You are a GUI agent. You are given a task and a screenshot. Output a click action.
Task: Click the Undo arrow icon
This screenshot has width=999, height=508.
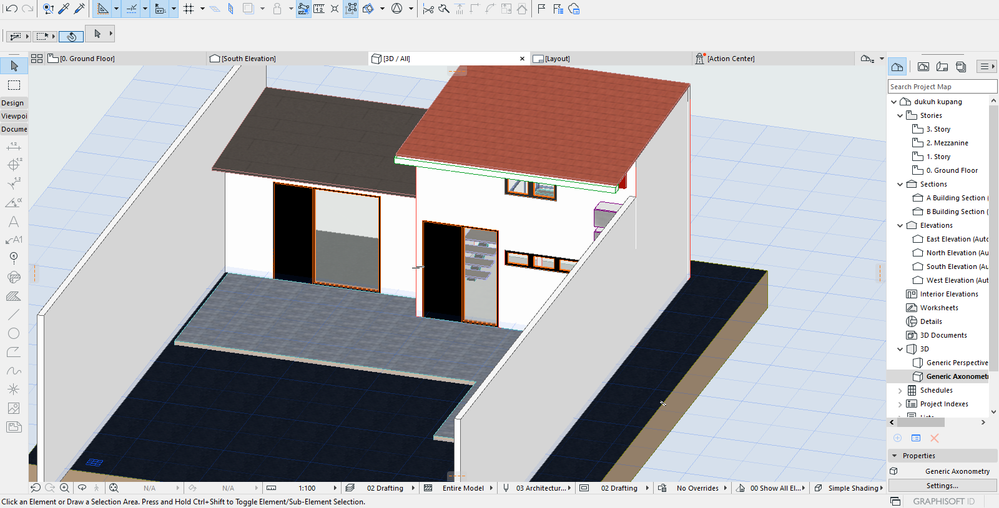click(11, 9)
